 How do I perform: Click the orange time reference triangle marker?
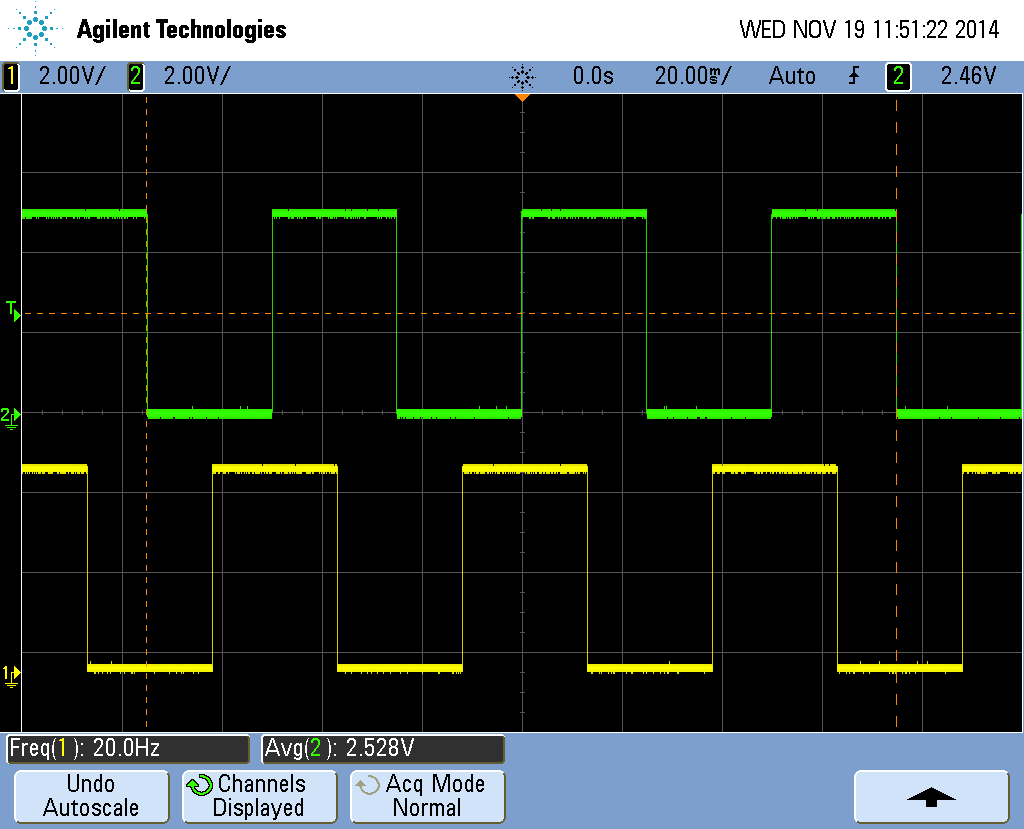[x=522, y=98]
